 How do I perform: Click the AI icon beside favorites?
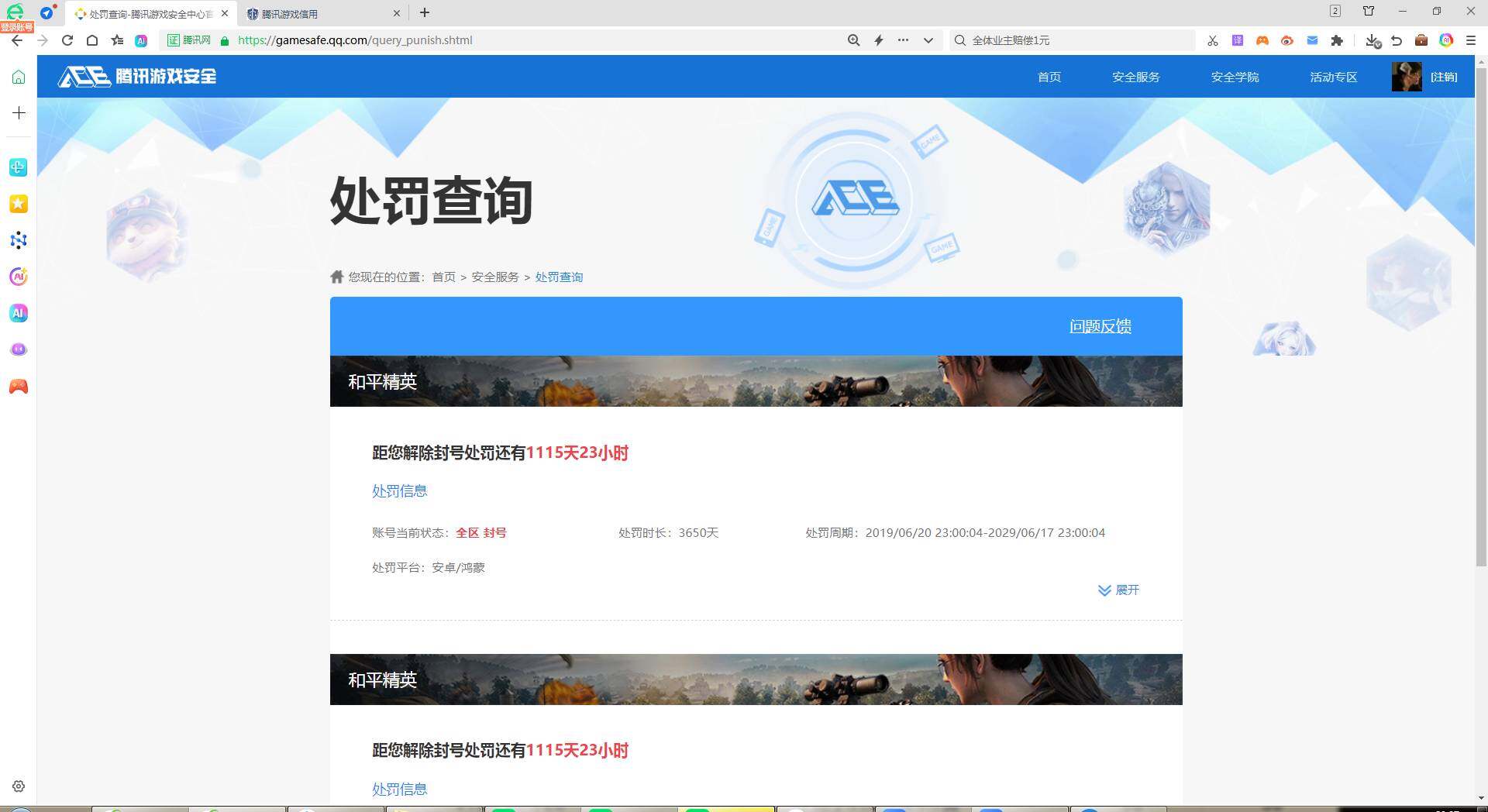coord(141,40)
